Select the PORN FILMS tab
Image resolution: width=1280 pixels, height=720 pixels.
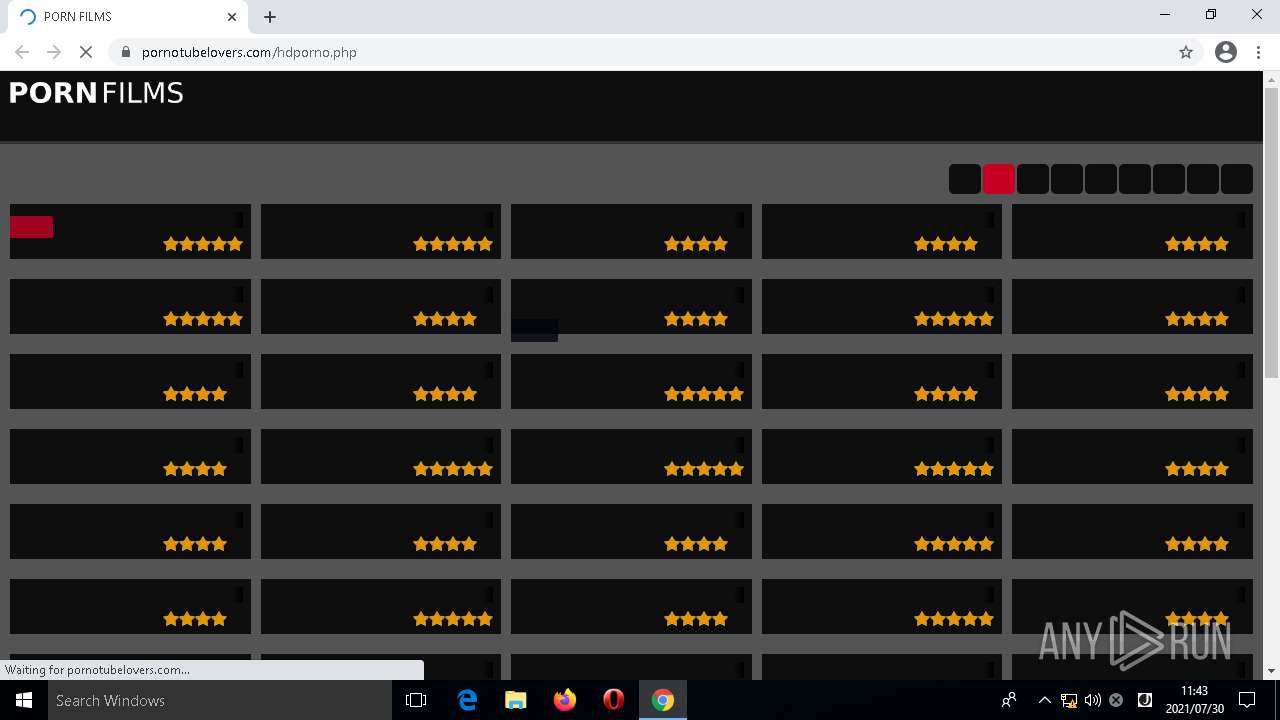(x=127, y=17)
